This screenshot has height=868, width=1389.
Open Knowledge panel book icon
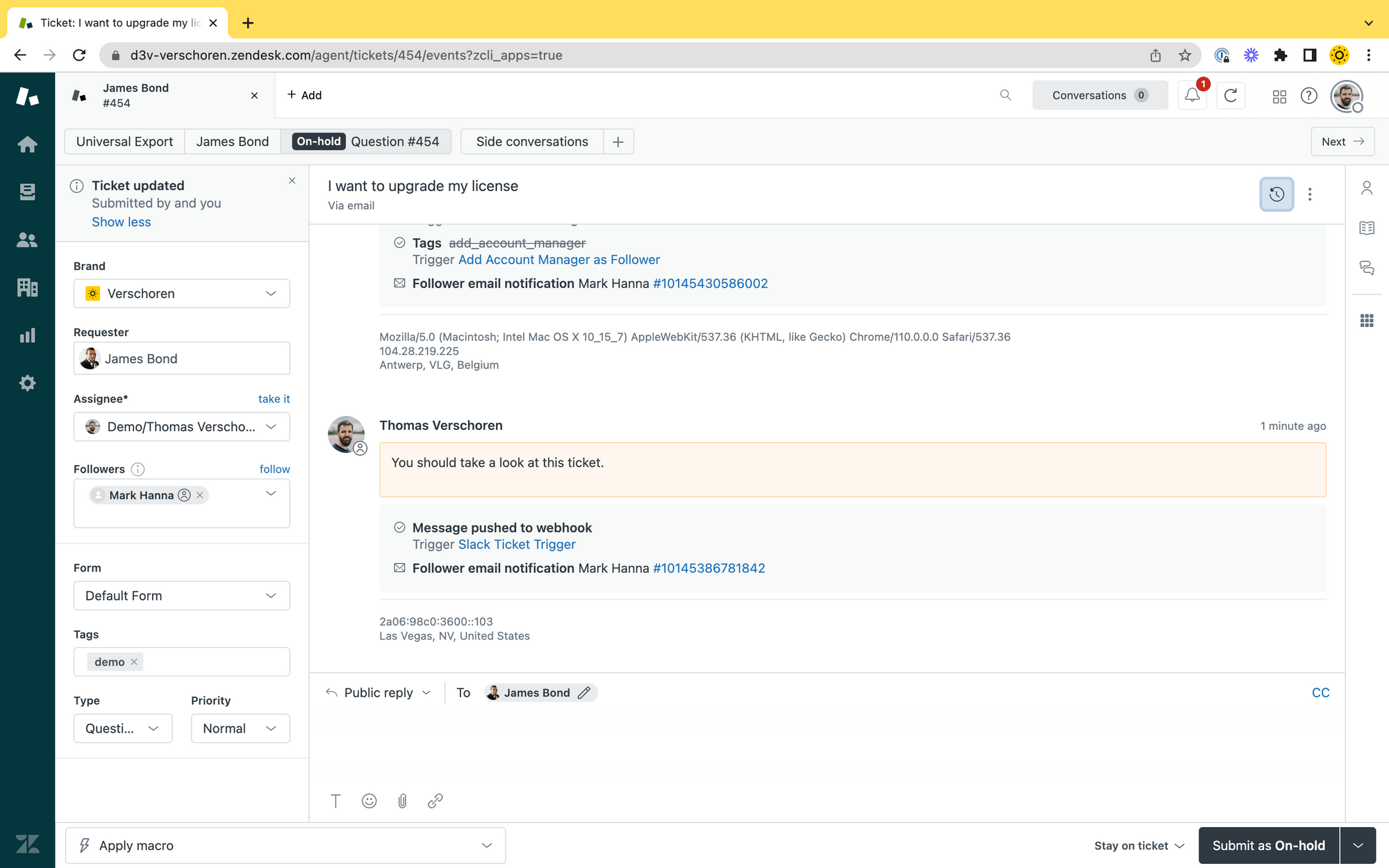tap(1367, 228)
